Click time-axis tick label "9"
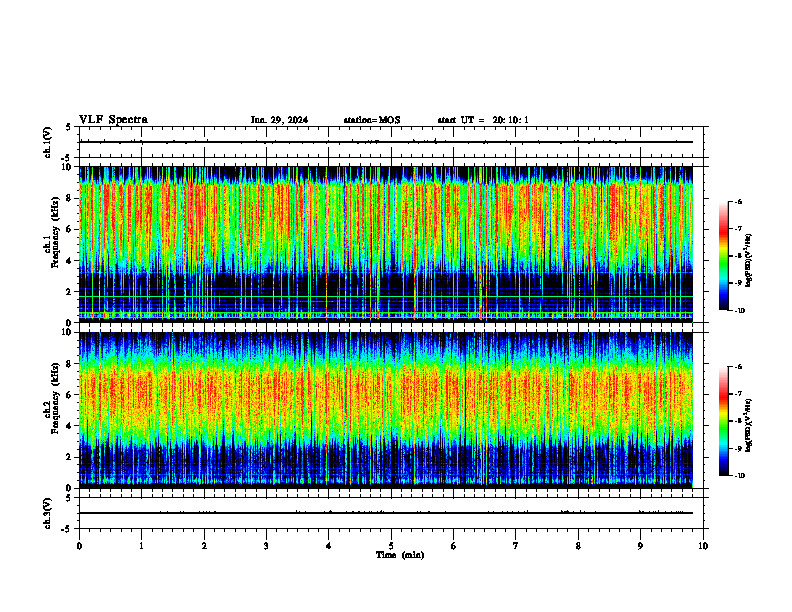 [x=640, y=546]
